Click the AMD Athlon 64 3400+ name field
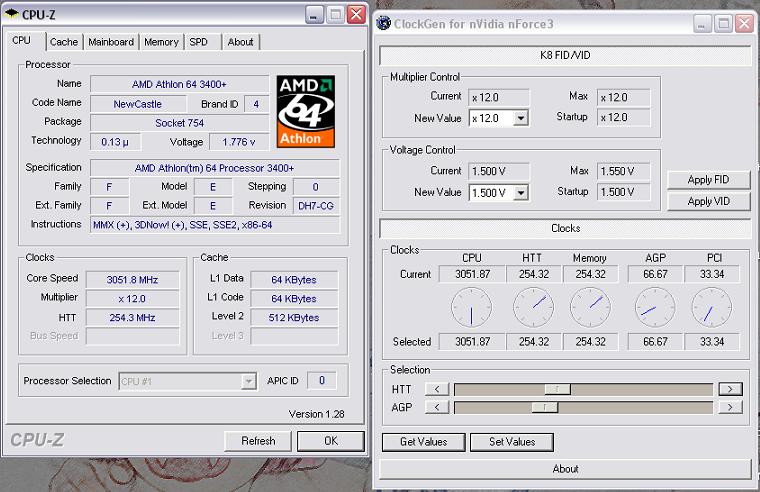Screen dimensions: 760x492 [x=179, y=84]
